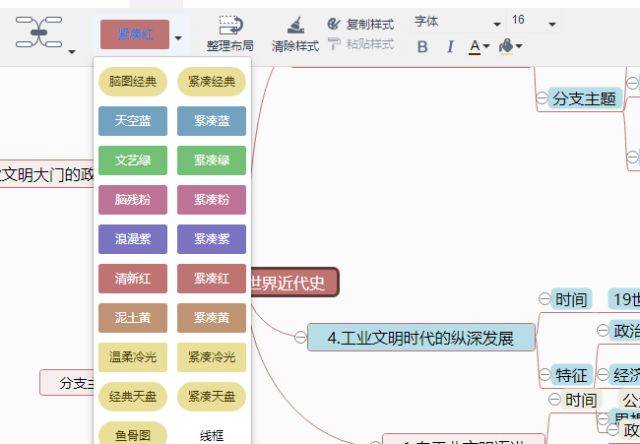Select the root node 世界近代史
The width and height of the screenshot is (640, 444).
coord(295,282)
